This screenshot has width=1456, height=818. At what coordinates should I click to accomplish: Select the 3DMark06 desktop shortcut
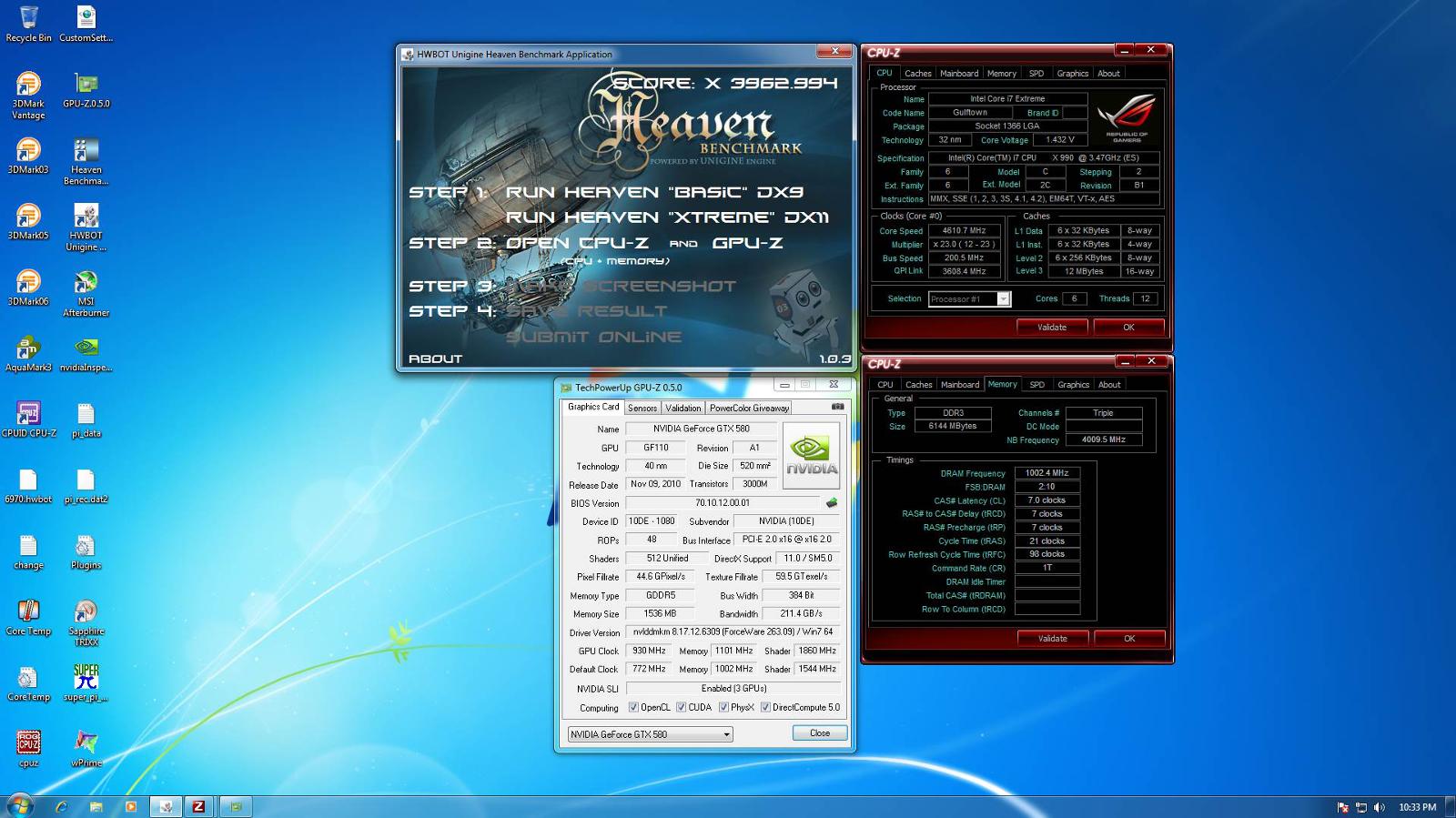click(28, 288)
